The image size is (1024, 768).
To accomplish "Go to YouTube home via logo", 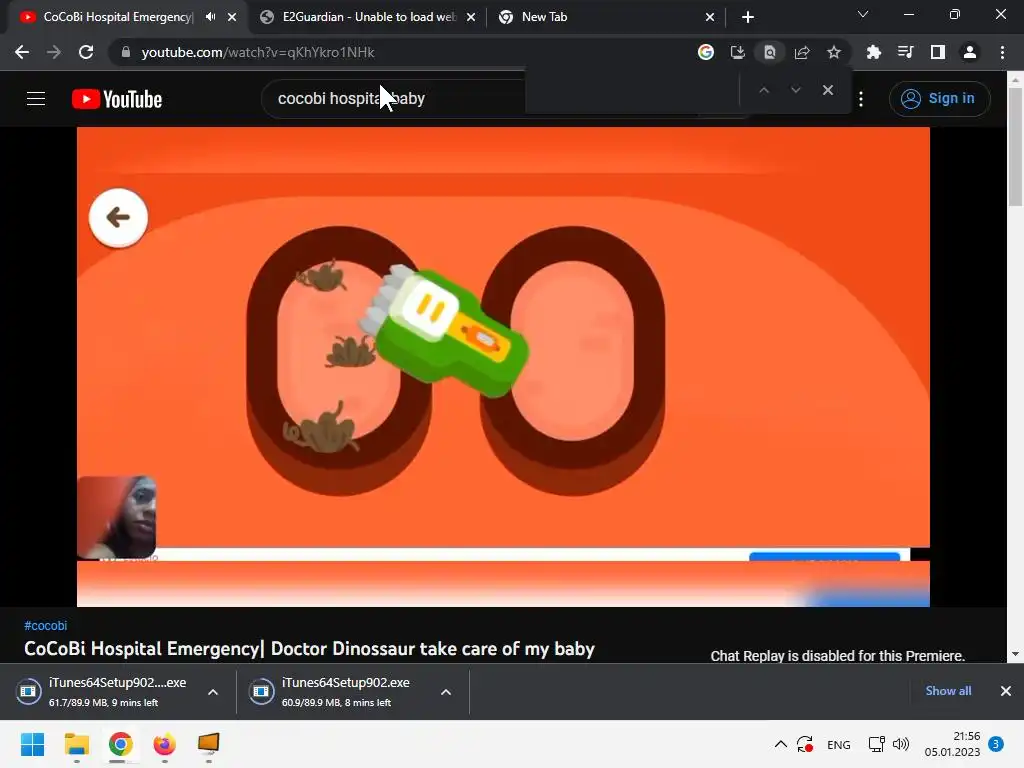I will point(117,99).
